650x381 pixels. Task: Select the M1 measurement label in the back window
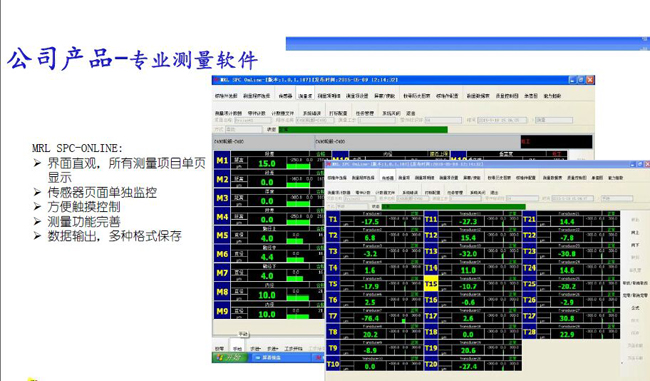222,161
